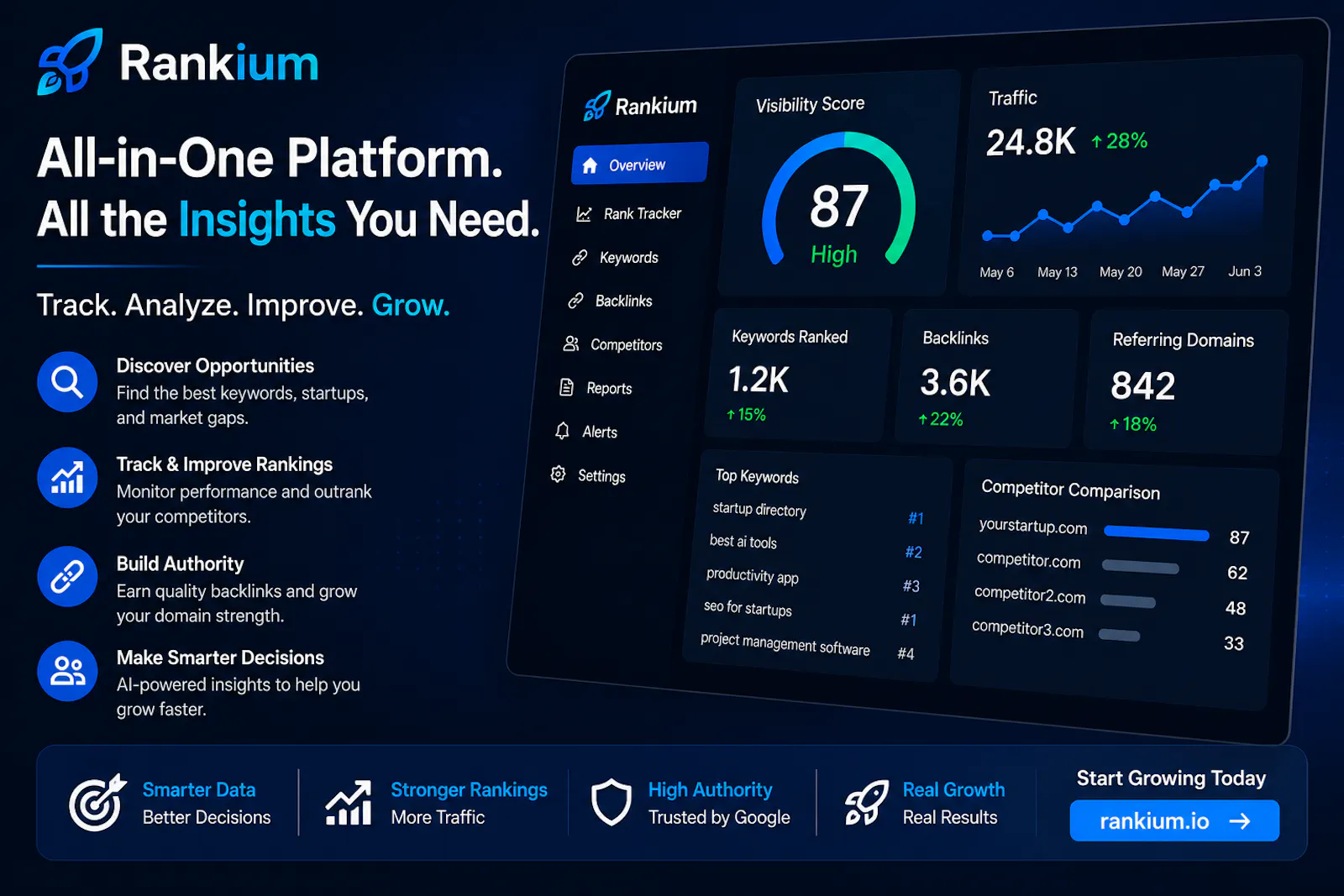
Task: Click the Smarter Data footer label
Action: (x=199, y=790)
